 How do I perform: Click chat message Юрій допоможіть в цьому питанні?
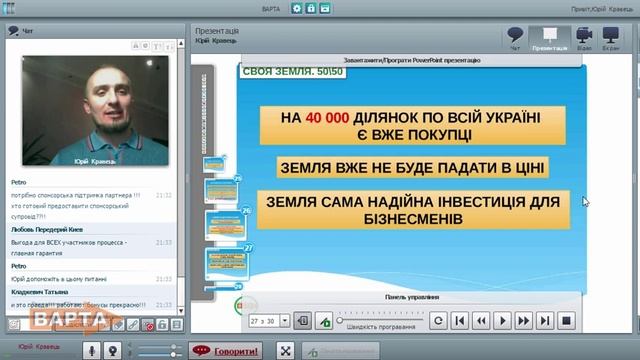point(59,279)
